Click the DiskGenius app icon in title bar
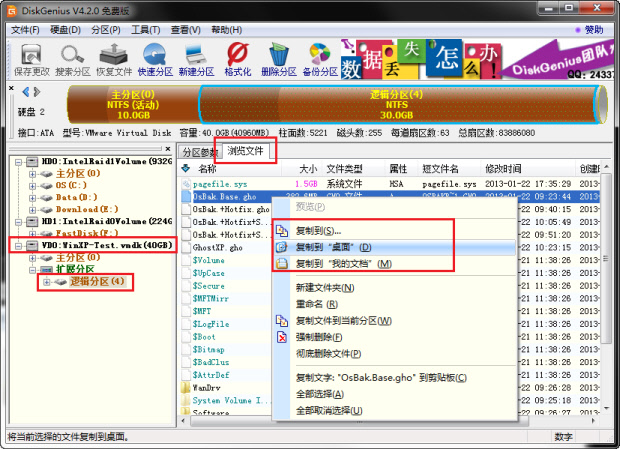This screenshot has width=620, height=449. [12, 11]
